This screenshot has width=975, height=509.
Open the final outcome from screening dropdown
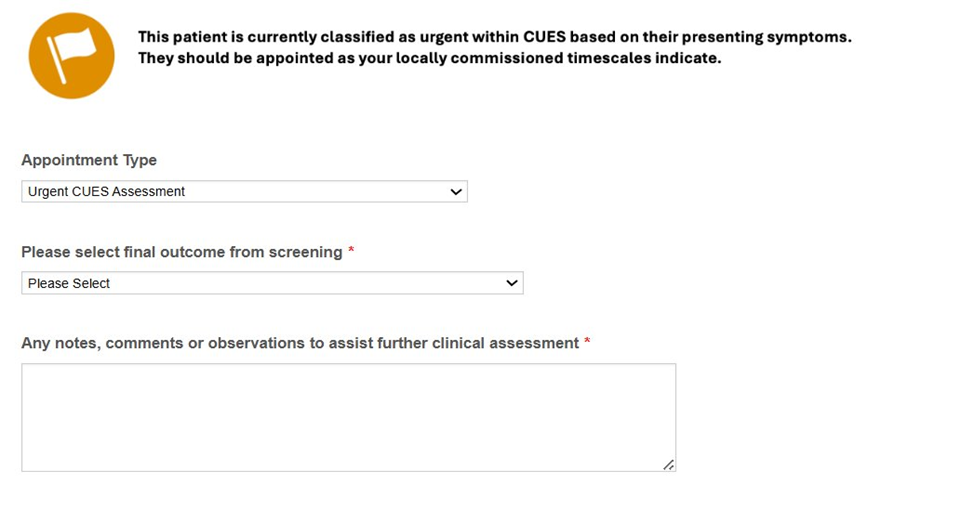coord(272,283)
